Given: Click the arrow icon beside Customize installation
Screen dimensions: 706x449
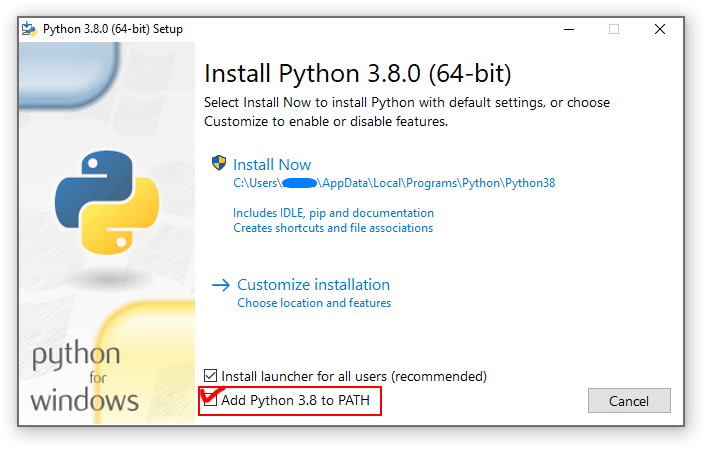Looking at the screenshot, I should click(x=220, y=285).
